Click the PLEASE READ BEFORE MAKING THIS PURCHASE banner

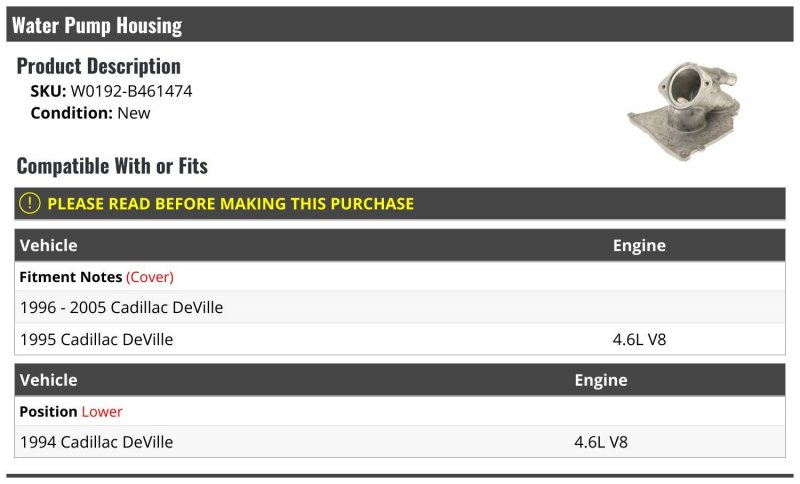click(x=400, y=203)
